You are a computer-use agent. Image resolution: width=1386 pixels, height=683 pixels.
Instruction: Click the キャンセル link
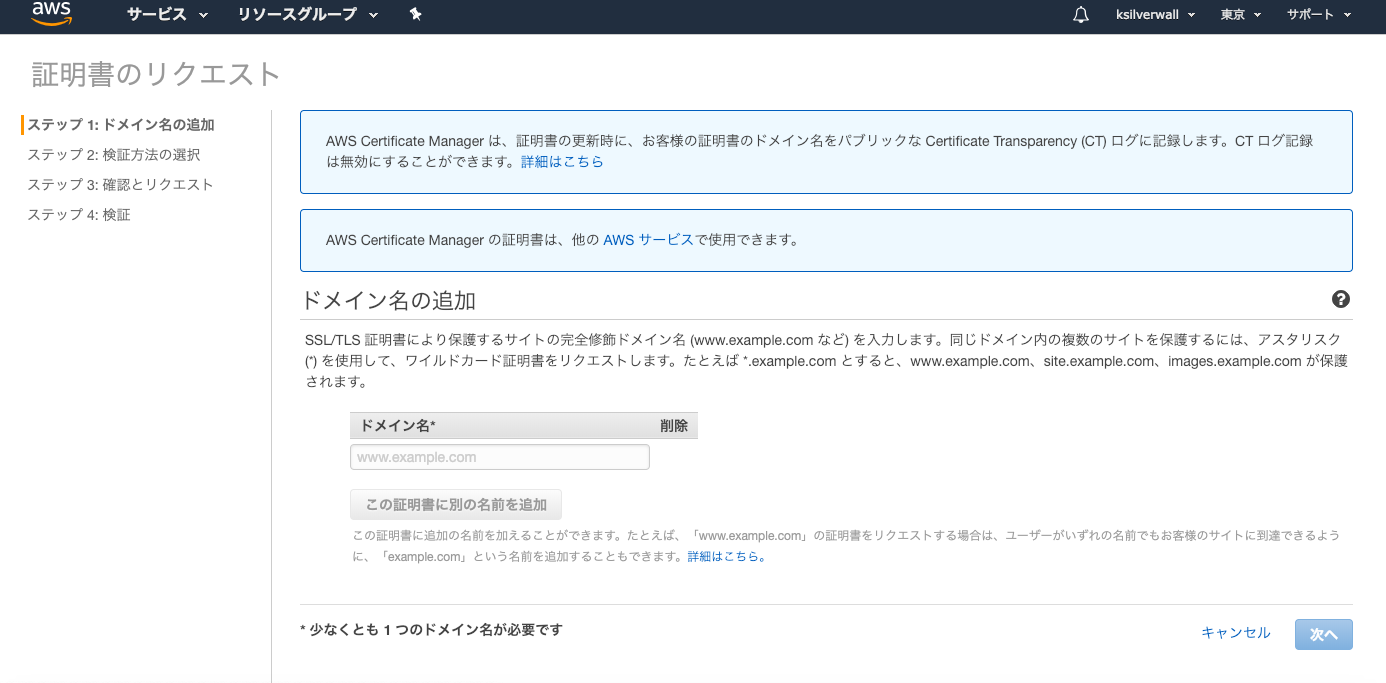(1235, 633)
